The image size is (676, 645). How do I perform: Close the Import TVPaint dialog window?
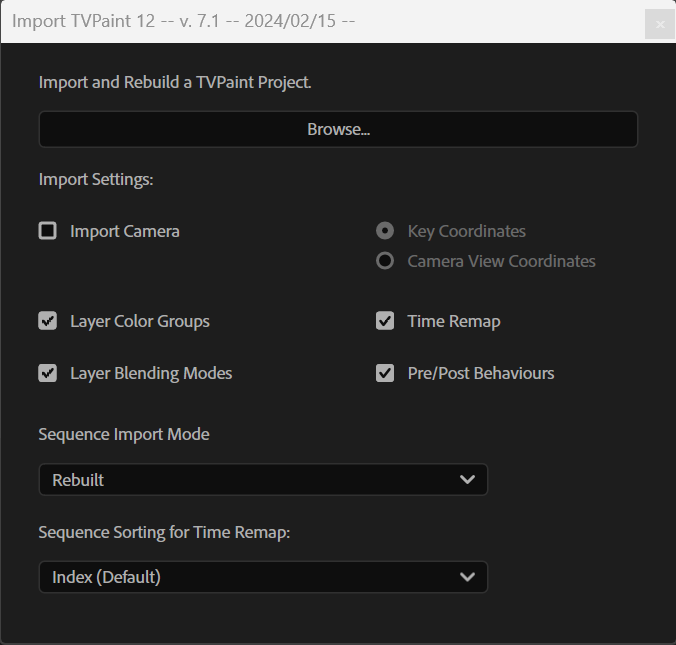660,24
